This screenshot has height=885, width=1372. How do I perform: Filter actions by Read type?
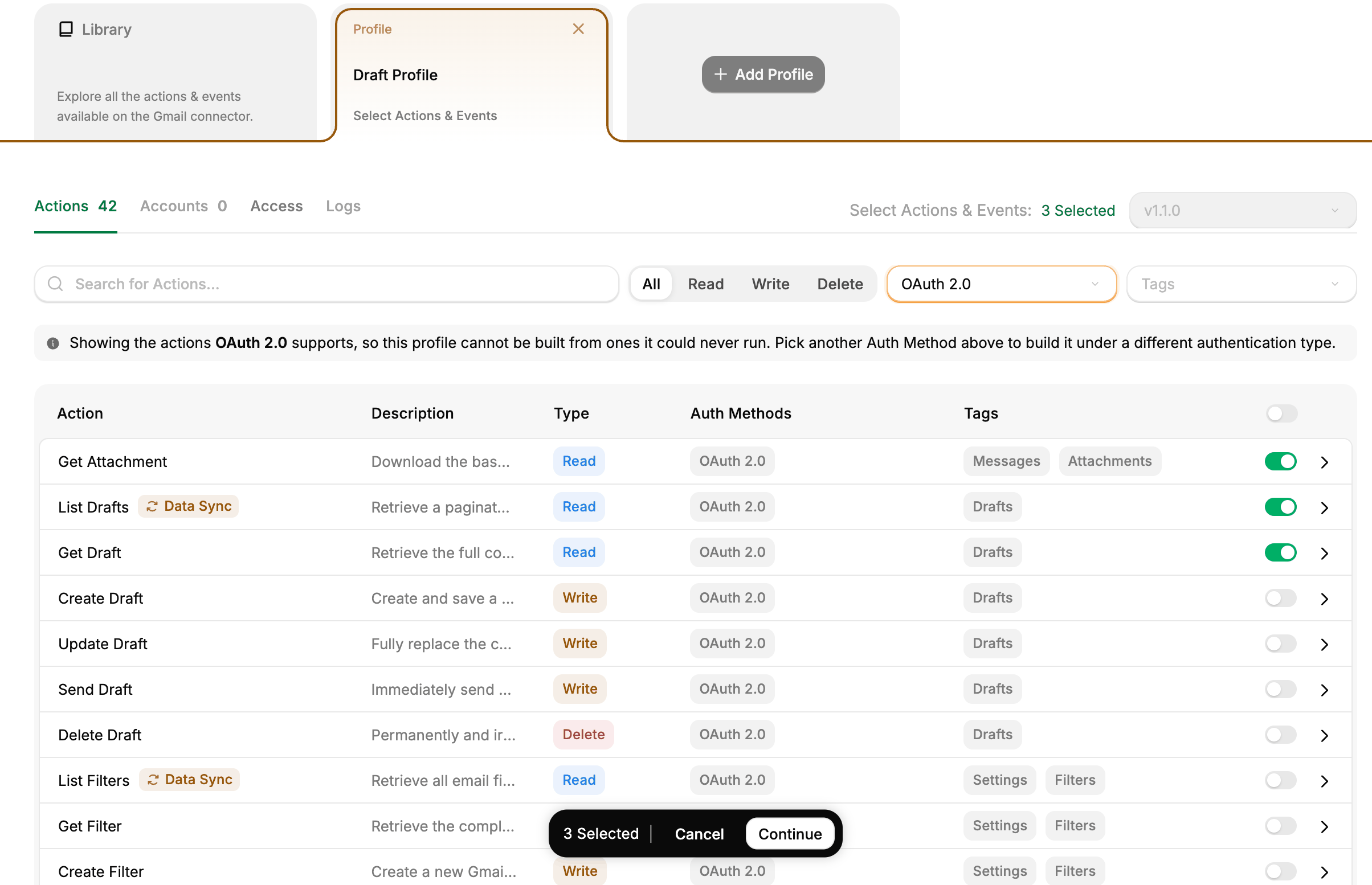705,283
